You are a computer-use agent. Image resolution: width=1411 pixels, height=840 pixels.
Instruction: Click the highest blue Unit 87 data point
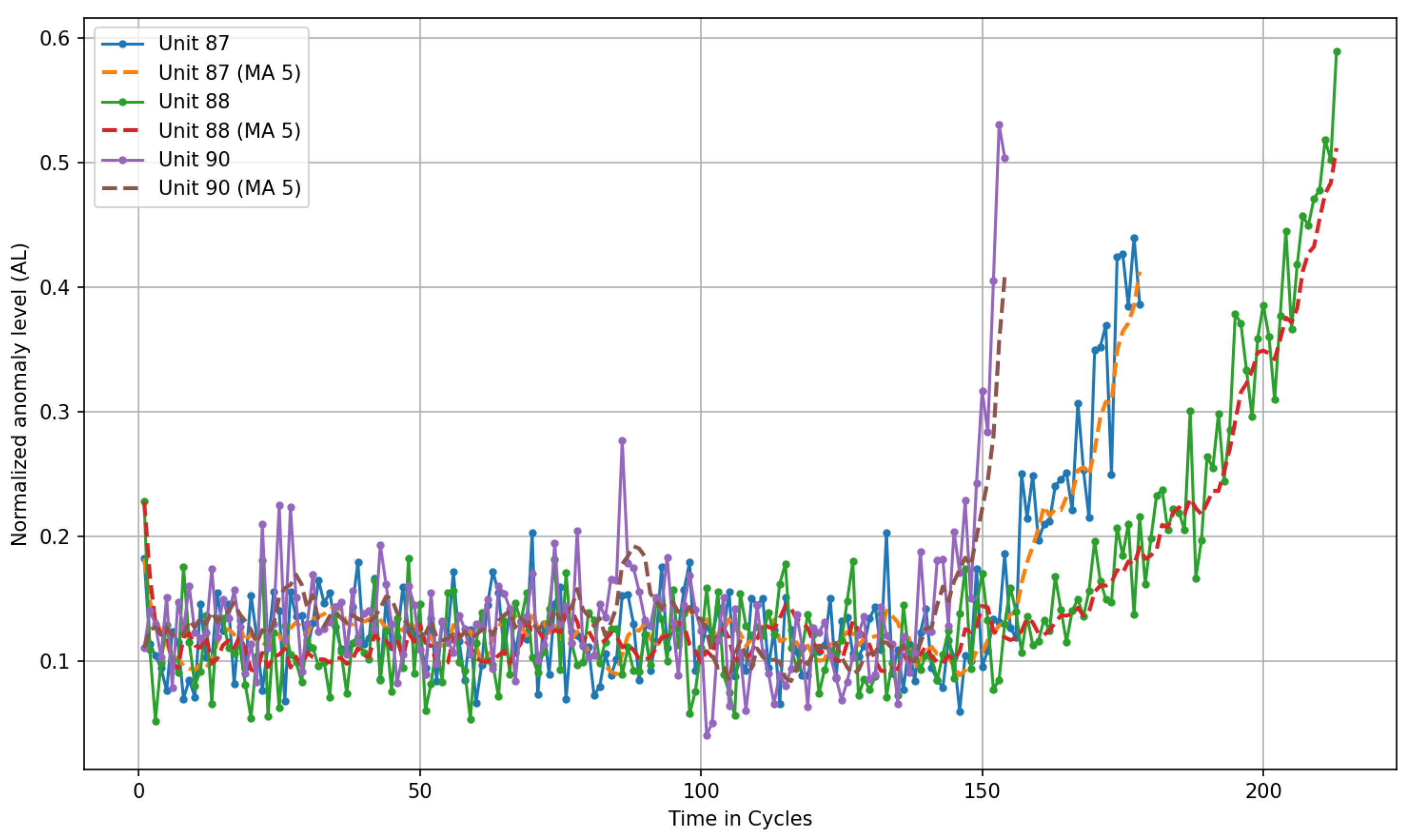[1134, 238]
